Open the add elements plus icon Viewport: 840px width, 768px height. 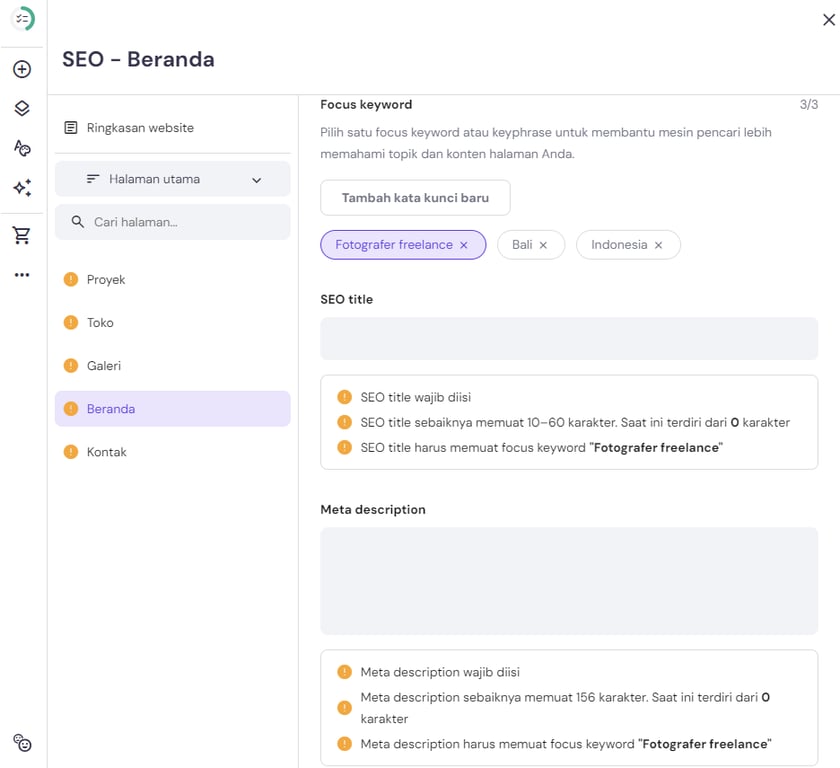point(22,69)
